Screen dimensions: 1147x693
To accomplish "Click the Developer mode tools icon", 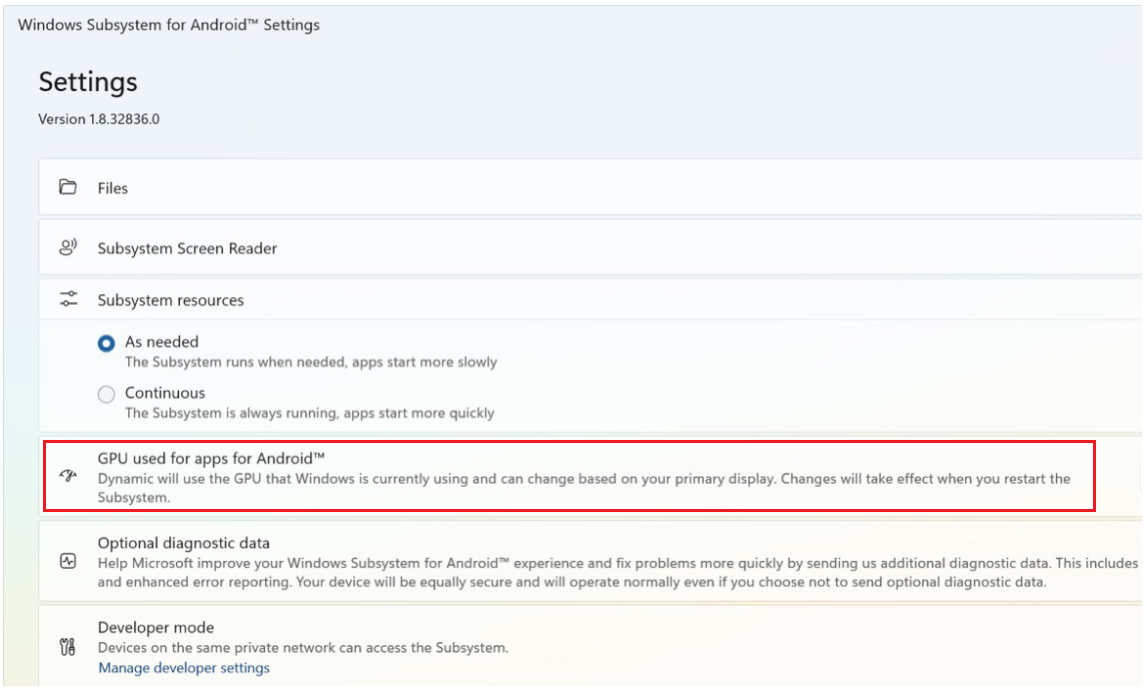I will click(x=68, y=647).
